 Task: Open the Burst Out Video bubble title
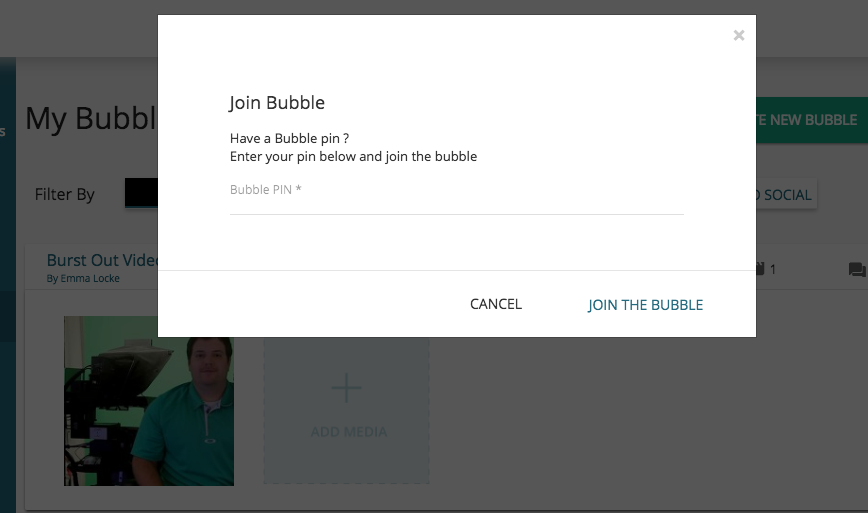tap(102, 260)
